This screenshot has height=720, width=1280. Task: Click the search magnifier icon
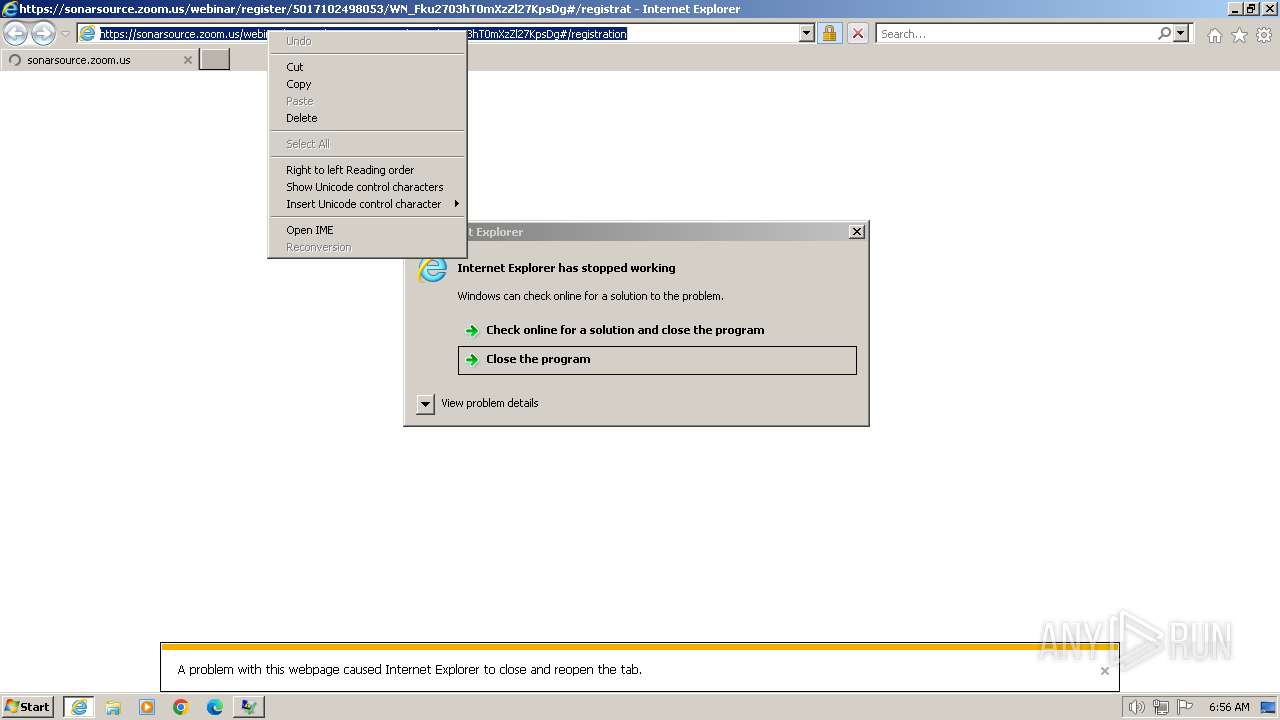(x=1164, y=33)
